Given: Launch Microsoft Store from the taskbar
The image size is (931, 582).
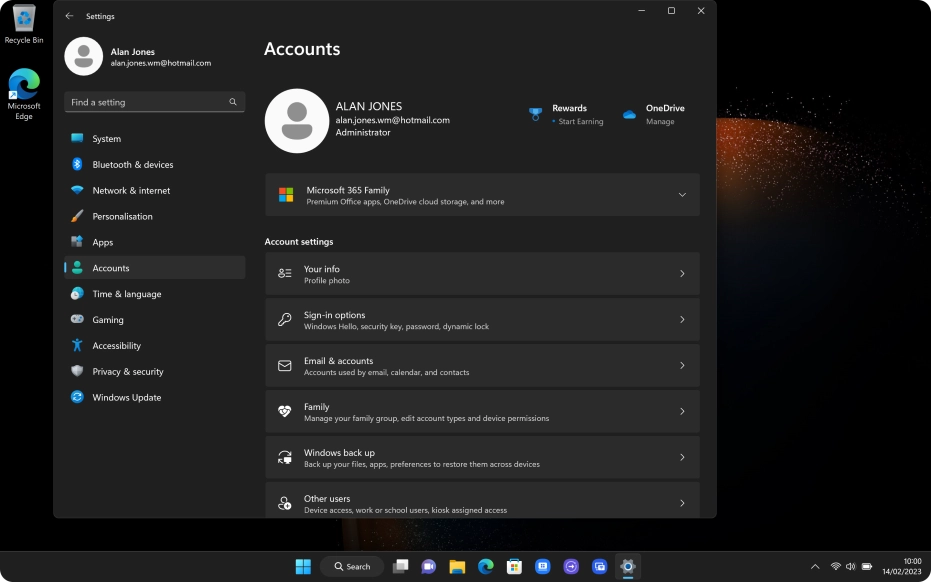Looking at the screenshot, I should coord(514,566).
